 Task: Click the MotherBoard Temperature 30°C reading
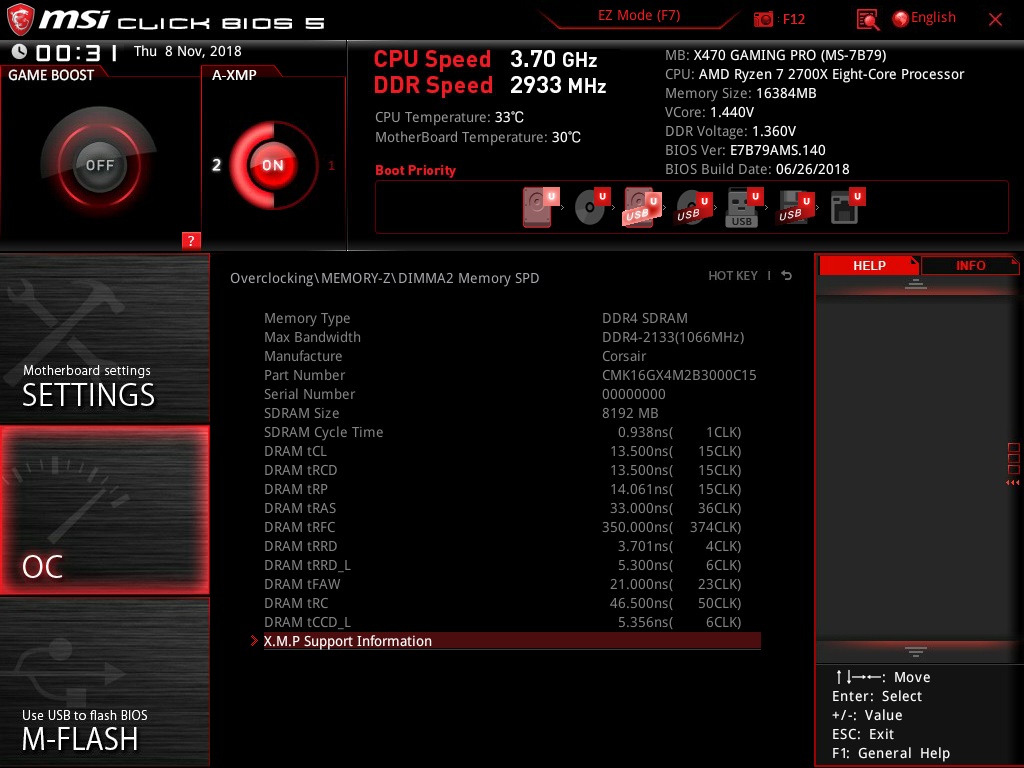478,137
